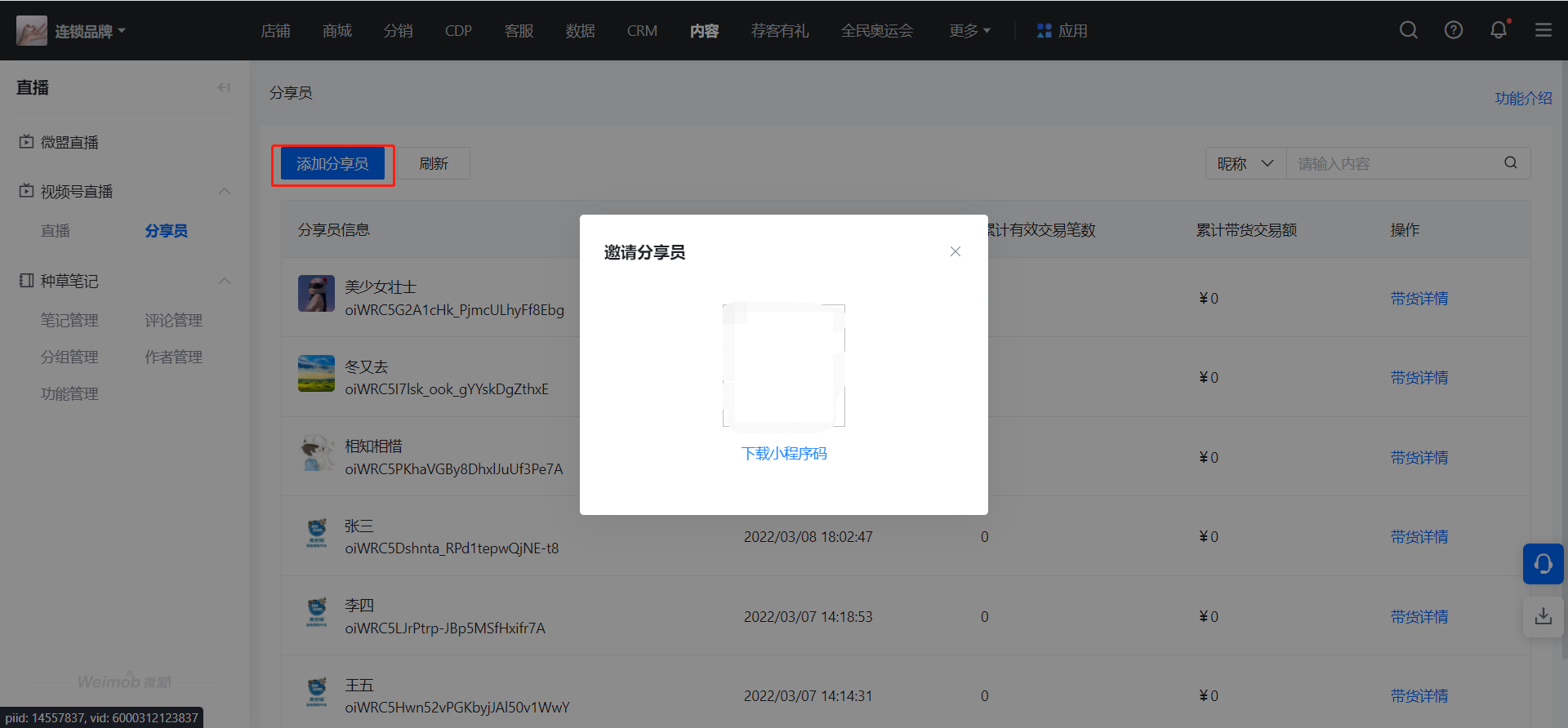Collapse the 视频号直播 section chevron
This screenshot has height=728, width=1568.
pyautogui.click(x=225, y=191)
